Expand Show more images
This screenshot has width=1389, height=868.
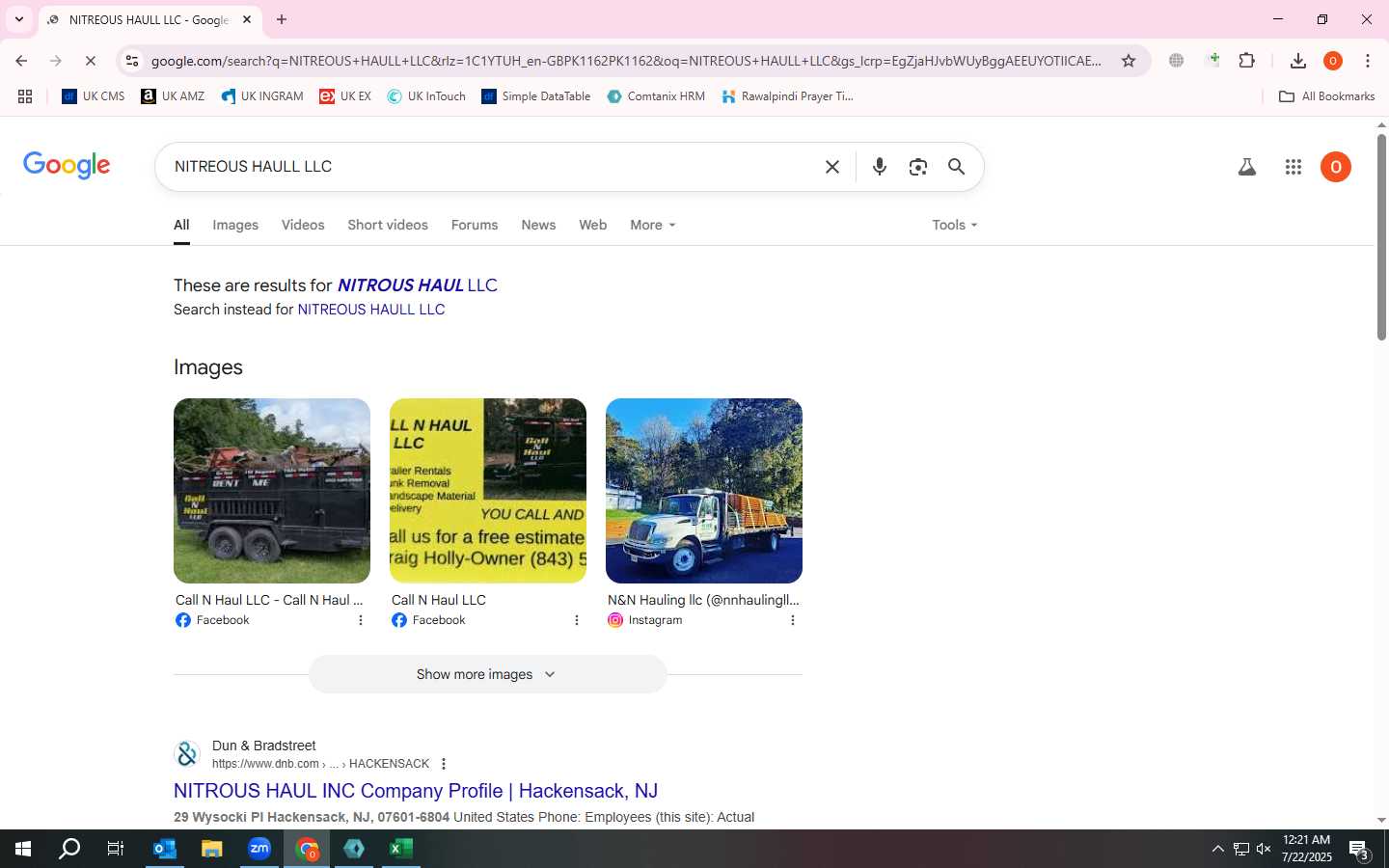point(487,674)
